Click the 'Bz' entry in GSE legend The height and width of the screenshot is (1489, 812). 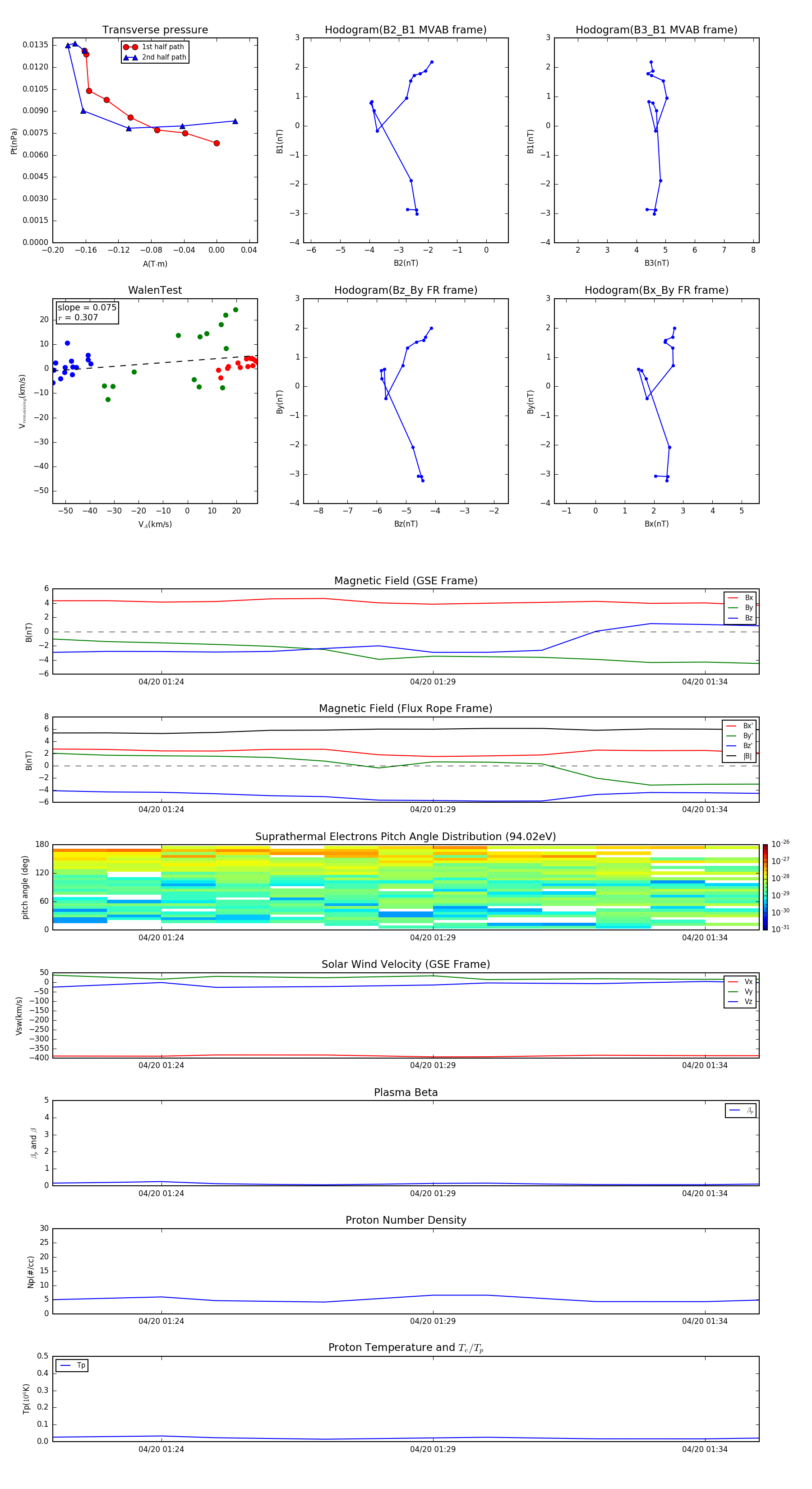pos(741,618)
